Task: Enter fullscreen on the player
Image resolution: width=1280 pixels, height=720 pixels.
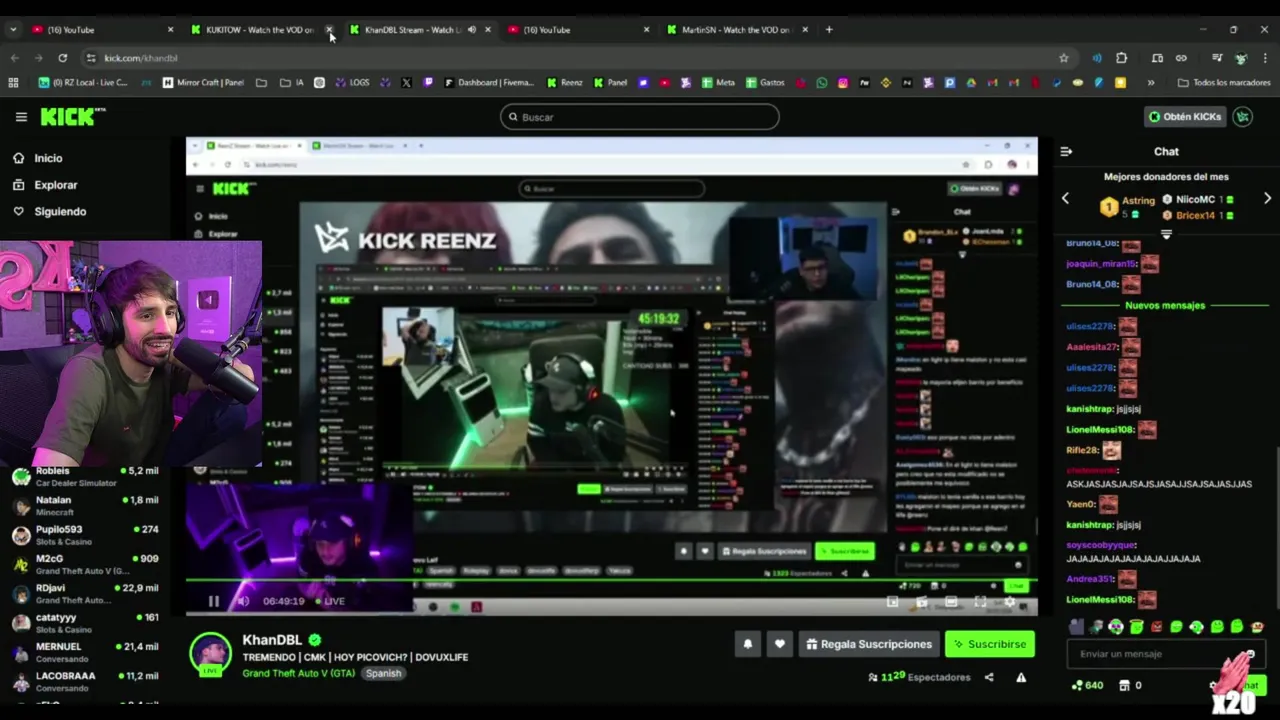Action: pos(980,601)
